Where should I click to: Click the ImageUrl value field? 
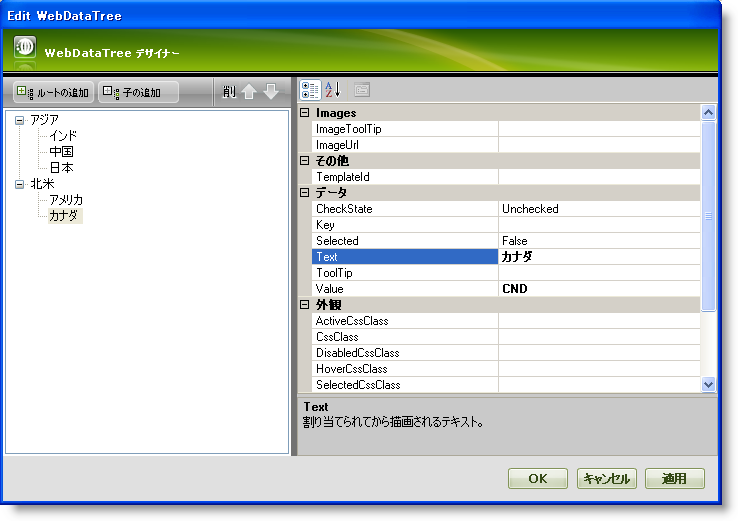[599, 145]
